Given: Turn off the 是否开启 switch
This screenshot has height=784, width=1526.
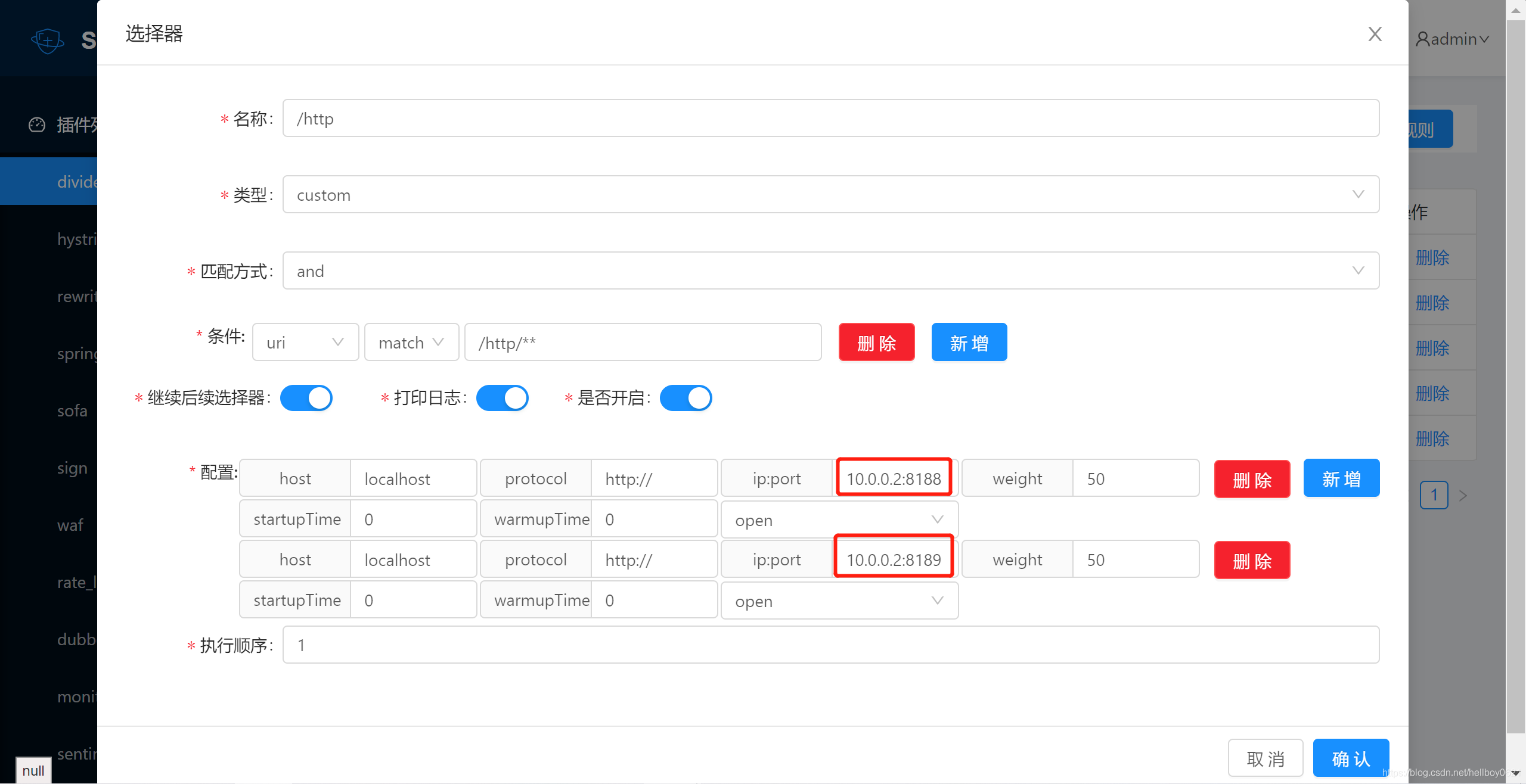Looking at the screenshot, I should 686,398.
